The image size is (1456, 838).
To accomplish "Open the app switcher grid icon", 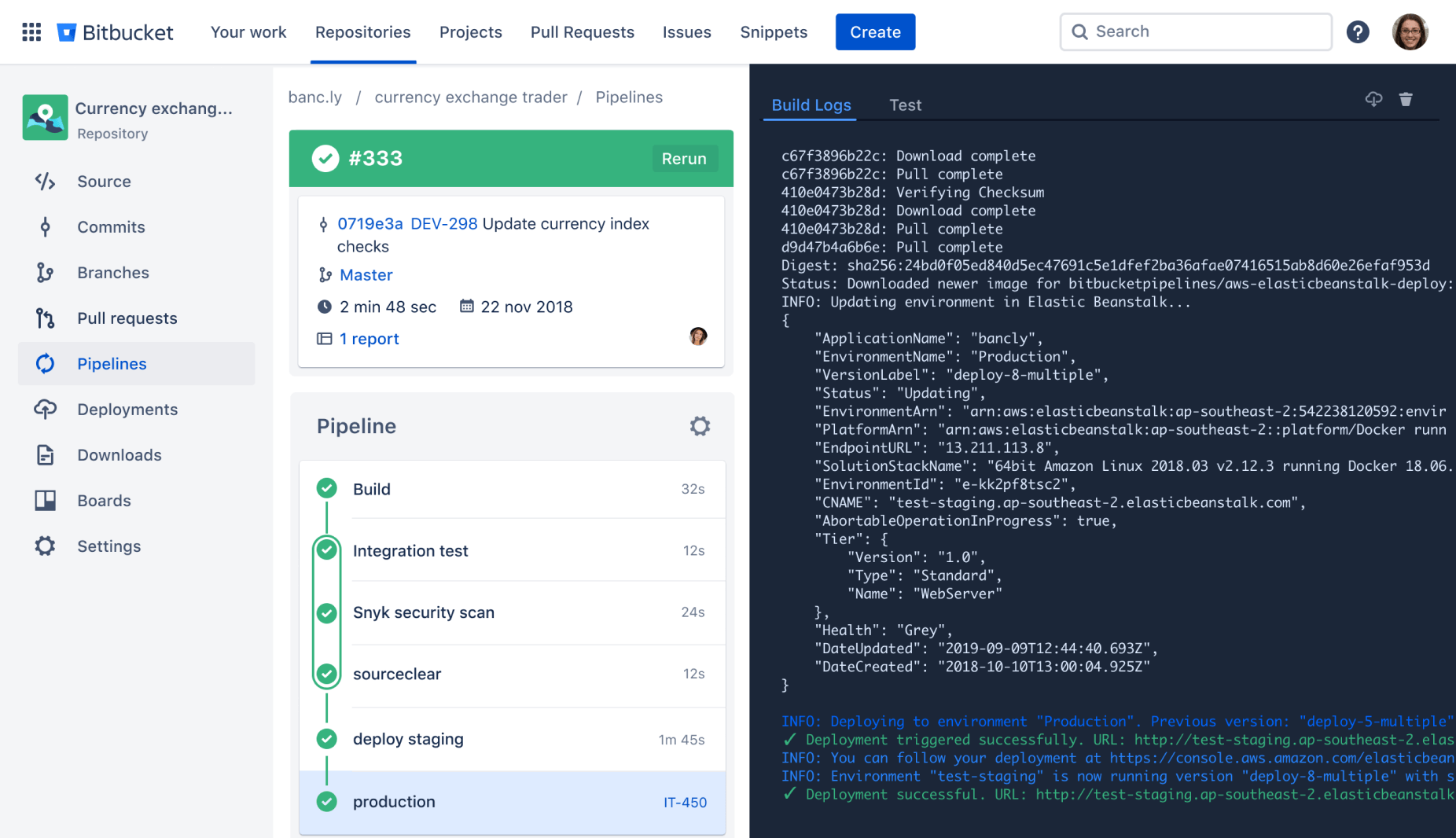I will point(31,32).
